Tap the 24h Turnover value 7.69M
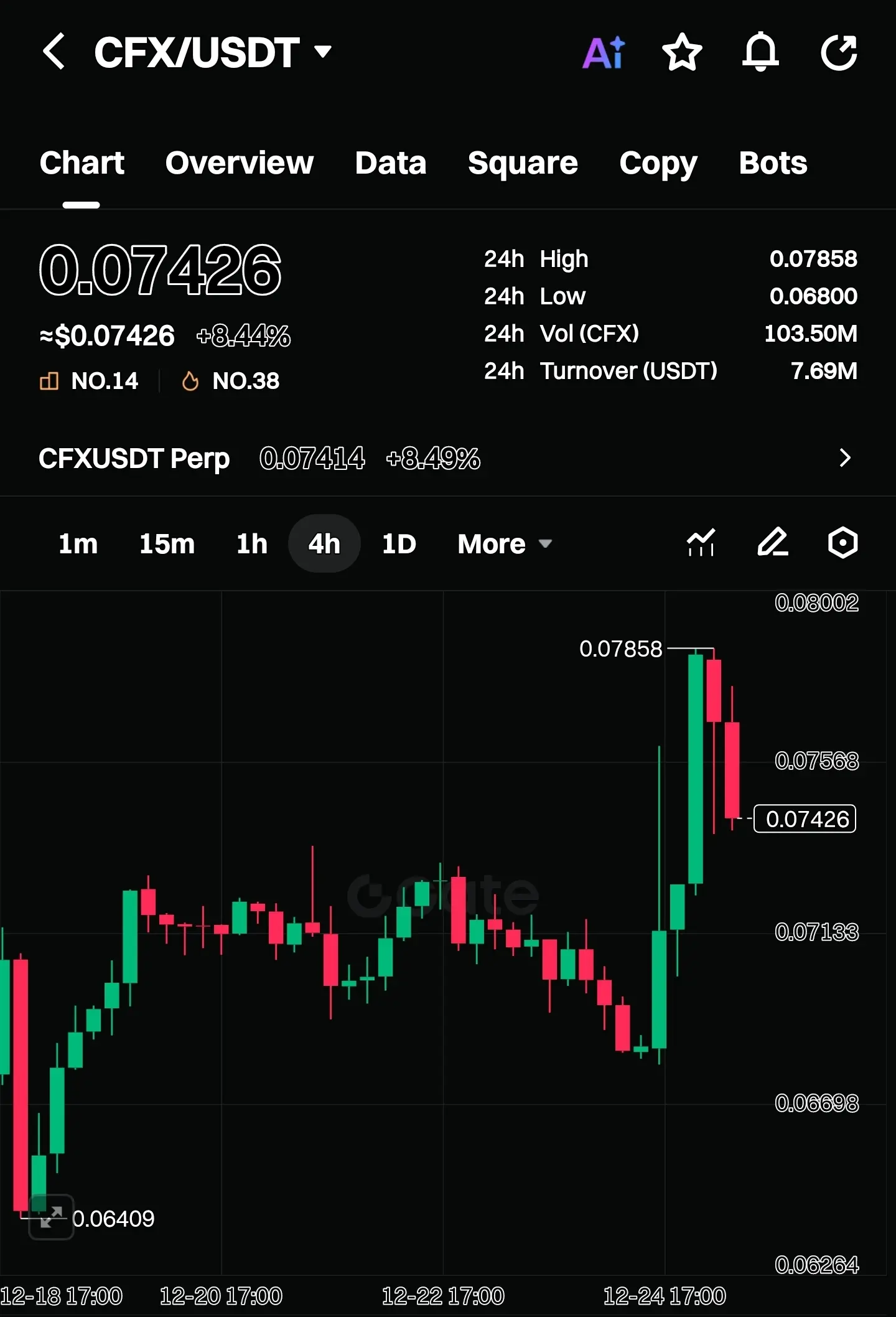This screenshot has height=1317, width=896. [824, 371]
